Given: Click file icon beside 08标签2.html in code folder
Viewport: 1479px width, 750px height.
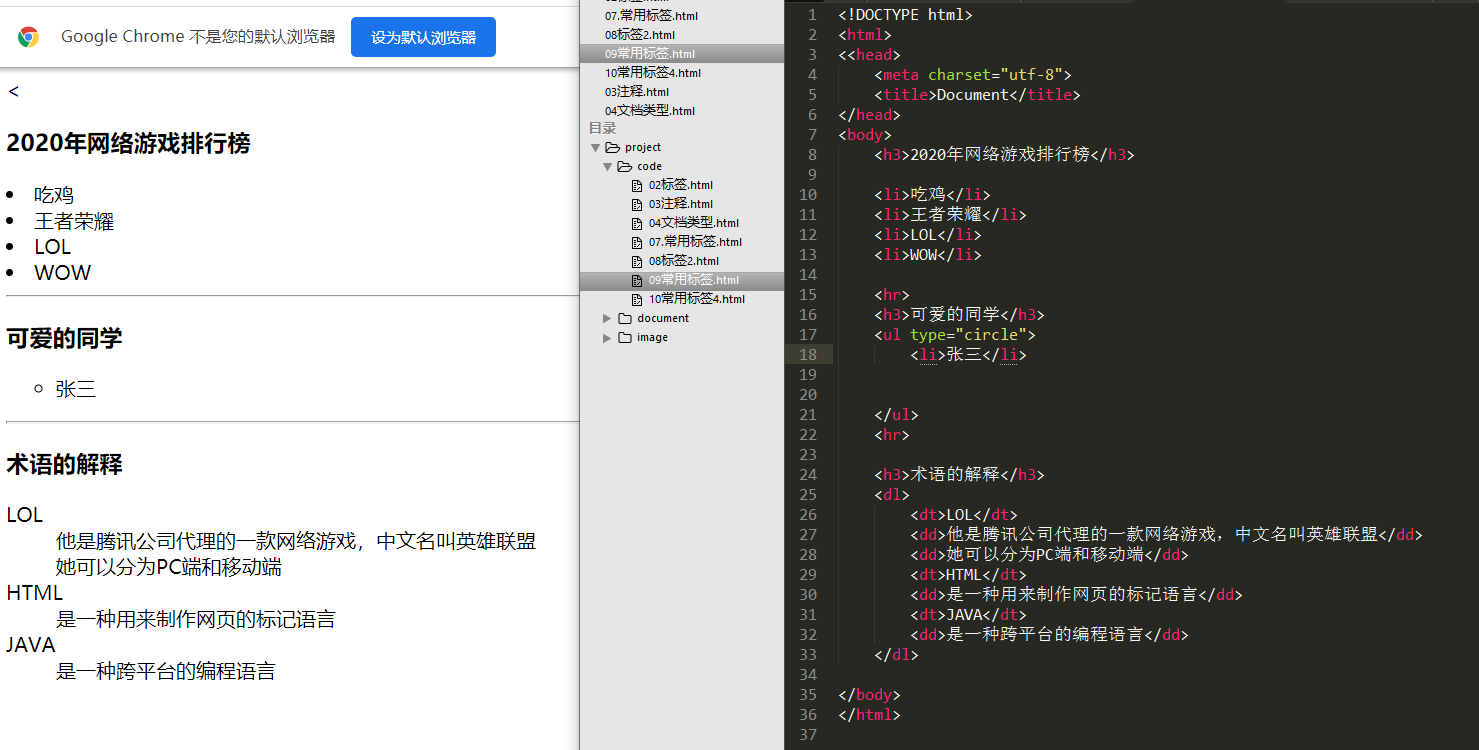Looking at the screenshot, I should (x=637, y=261).
